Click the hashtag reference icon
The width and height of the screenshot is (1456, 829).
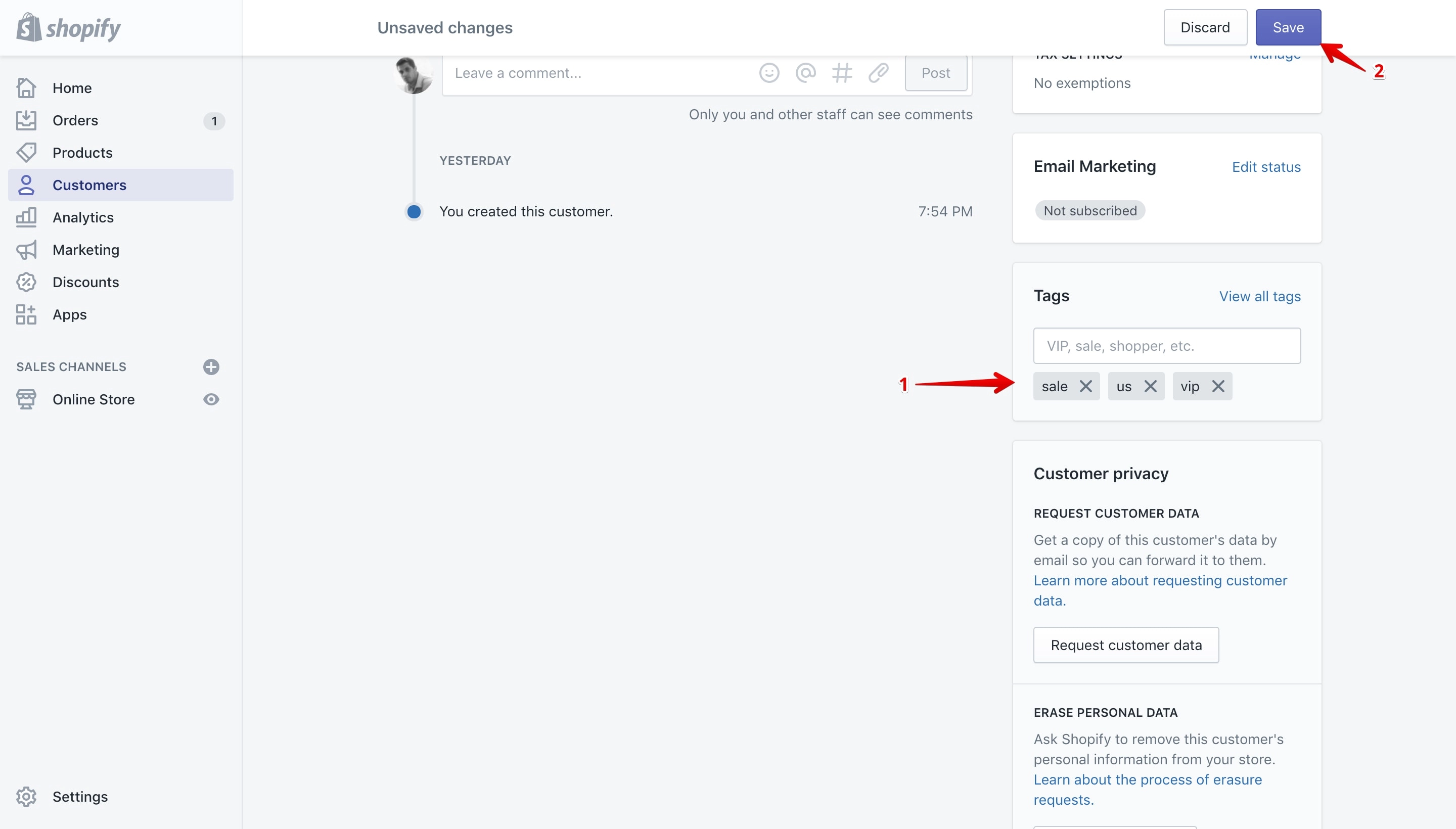coord(842,73)
